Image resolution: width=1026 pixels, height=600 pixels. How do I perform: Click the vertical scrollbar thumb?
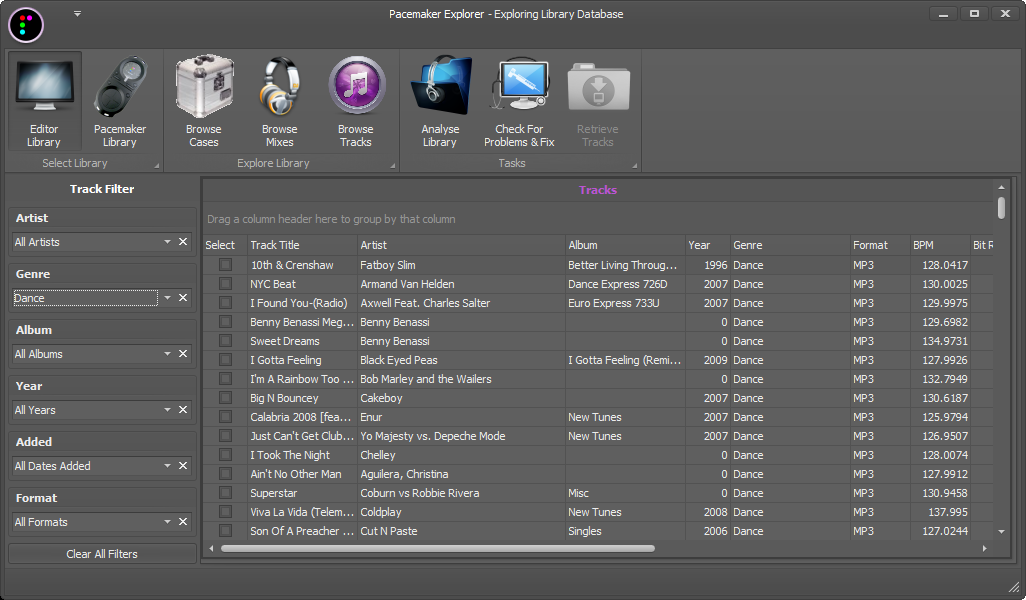(1001, 208)
